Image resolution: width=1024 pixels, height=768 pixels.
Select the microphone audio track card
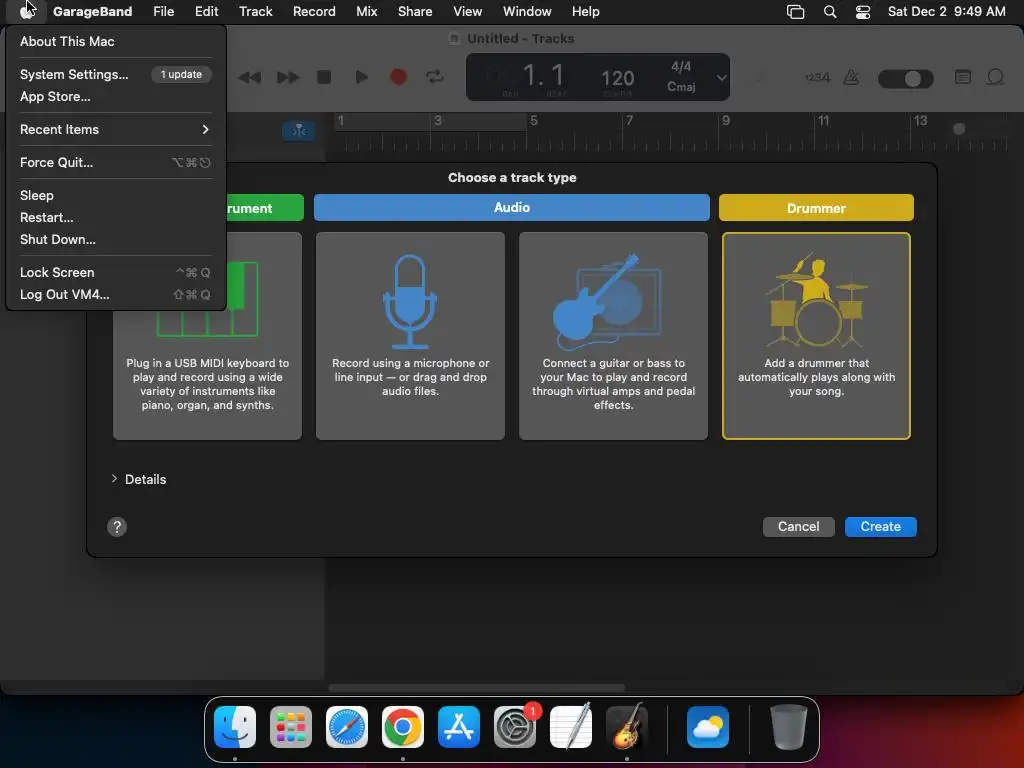point(410,336)
